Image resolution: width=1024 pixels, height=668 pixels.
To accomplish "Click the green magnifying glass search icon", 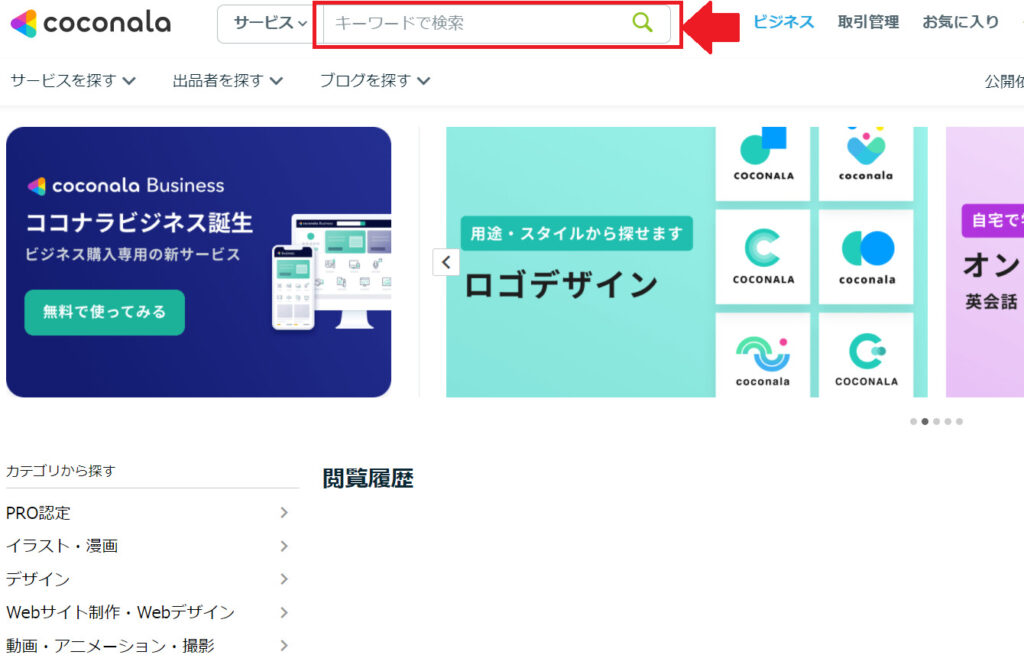I will click(643, 23).
